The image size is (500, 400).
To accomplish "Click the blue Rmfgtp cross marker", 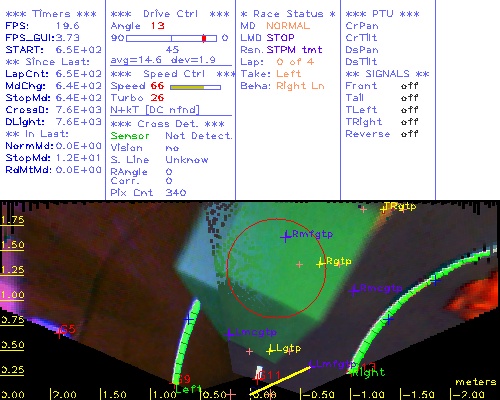I will coord(285,237).
